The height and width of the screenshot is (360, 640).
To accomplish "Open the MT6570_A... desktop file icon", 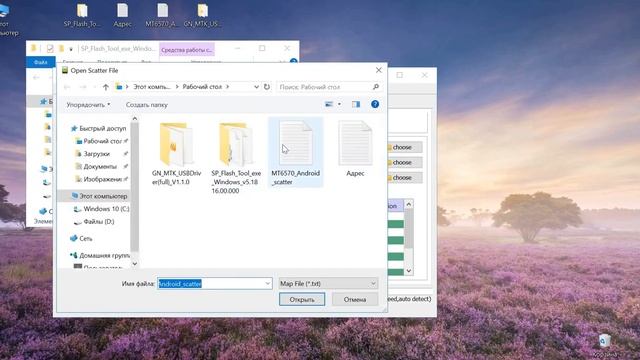I will (x=162, y=16).
